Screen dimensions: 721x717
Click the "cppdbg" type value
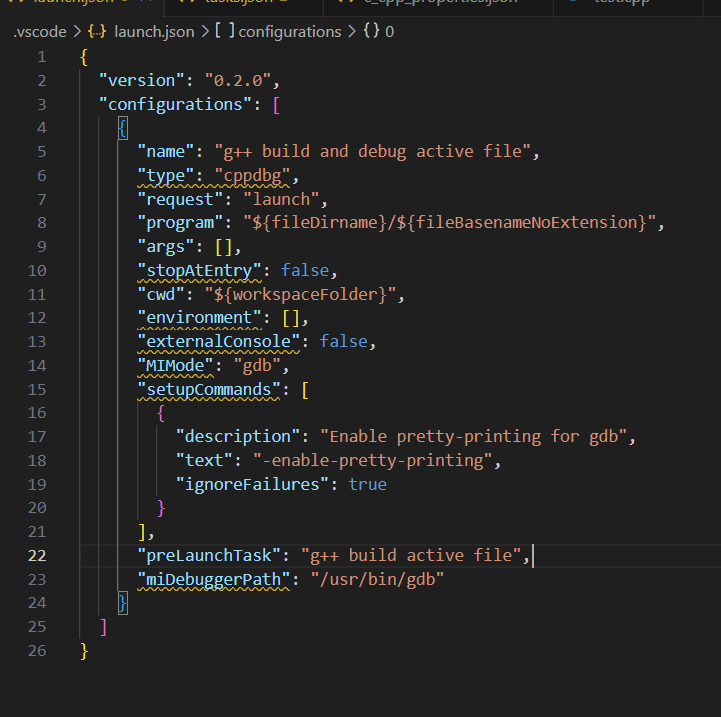pyautogui.click(x=251, y=175)
